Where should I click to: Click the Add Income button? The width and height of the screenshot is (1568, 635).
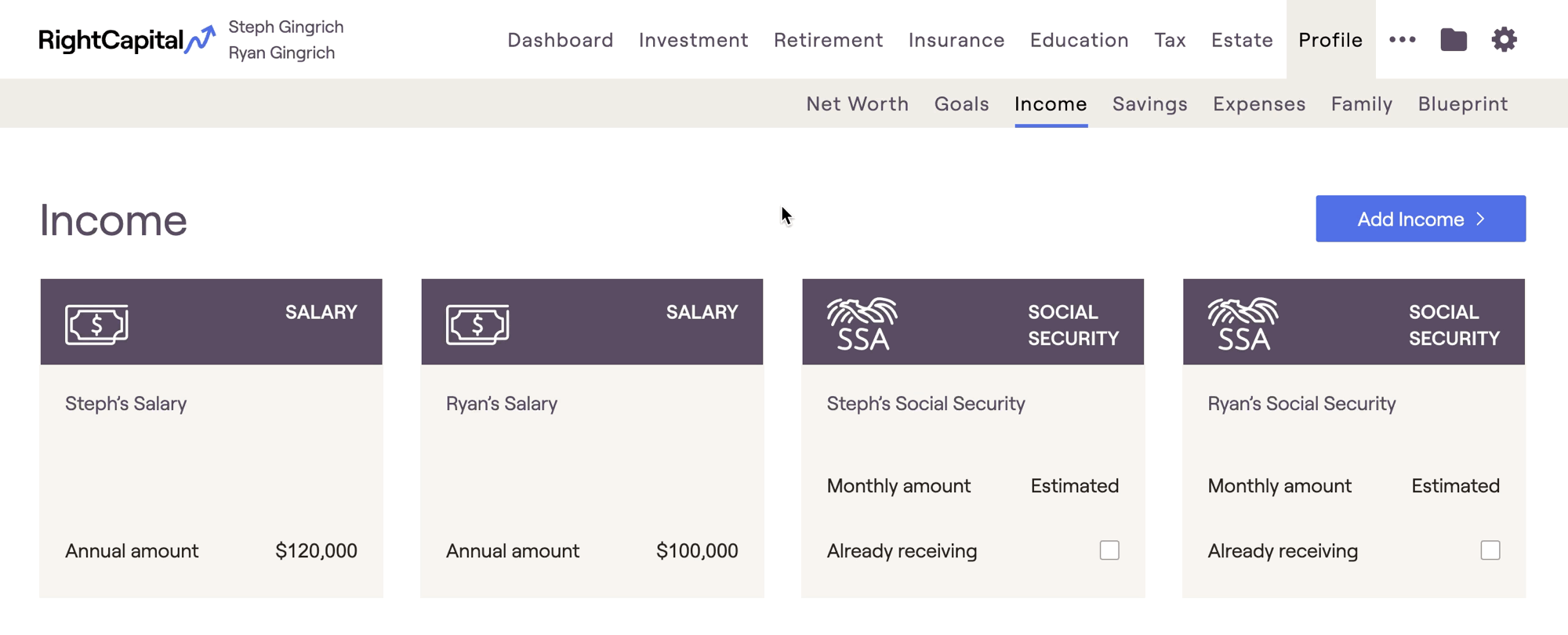[x=1421, y=219]
